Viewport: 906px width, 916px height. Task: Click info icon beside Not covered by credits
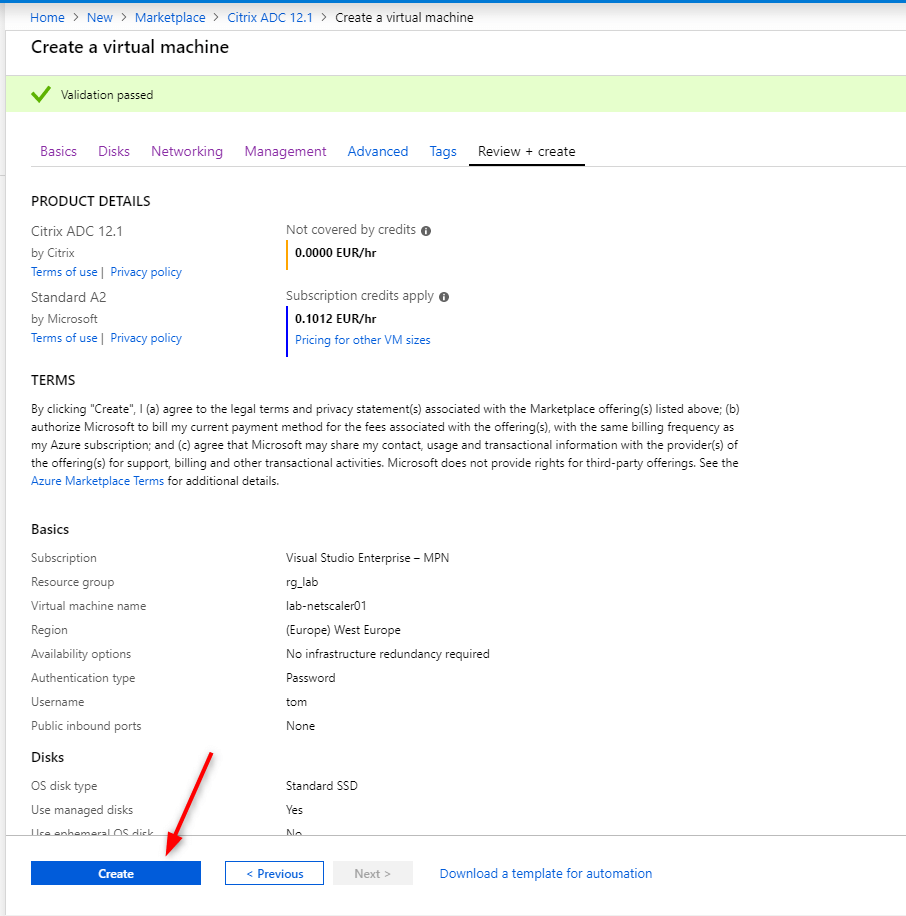tap(426, 231)
